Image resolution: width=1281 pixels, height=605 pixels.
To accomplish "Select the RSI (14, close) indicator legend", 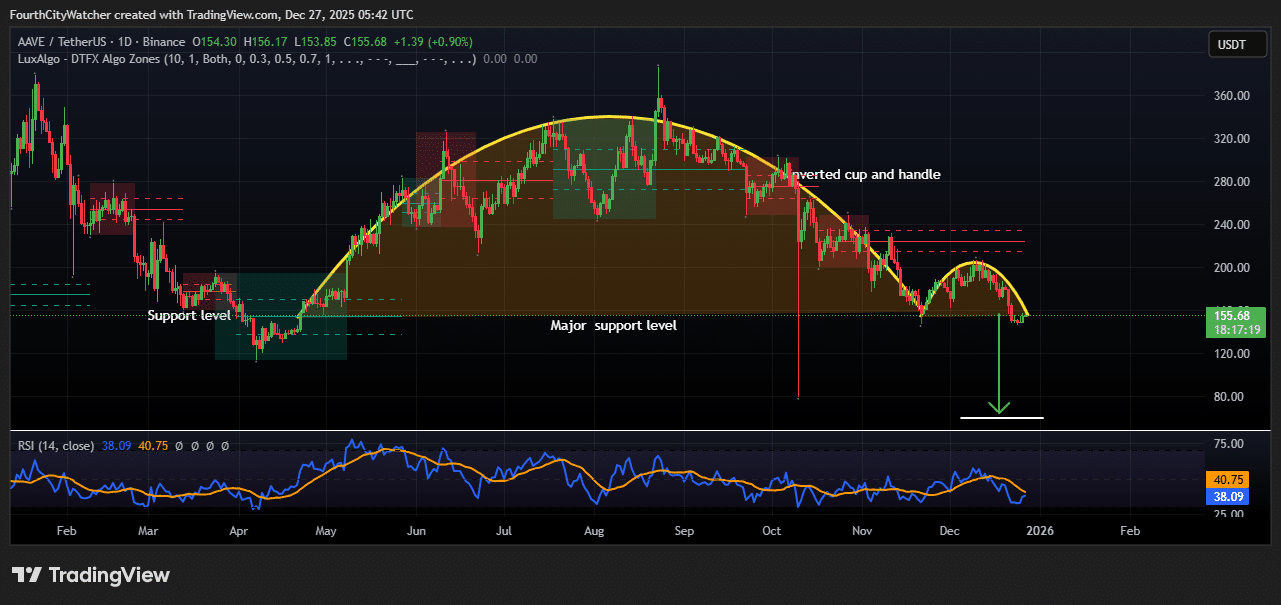I will pyautogui.click(x=56, y=446).
